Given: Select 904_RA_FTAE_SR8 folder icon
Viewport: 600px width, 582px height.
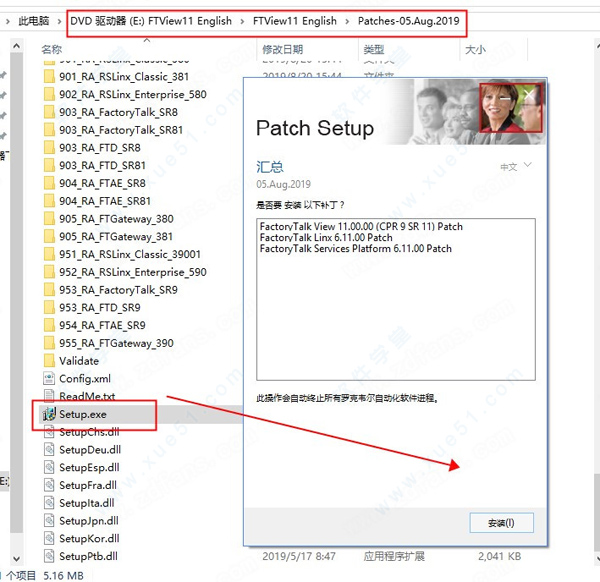Looking at the screenshot, I should coord(49,183).
